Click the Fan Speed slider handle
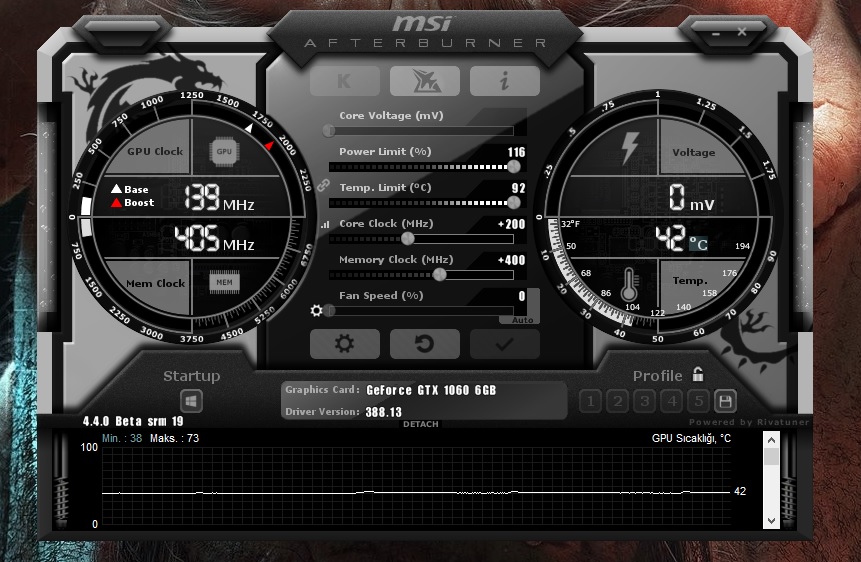Image resolution: width=861 pixels, height=562 pixels. click(329, 311)
